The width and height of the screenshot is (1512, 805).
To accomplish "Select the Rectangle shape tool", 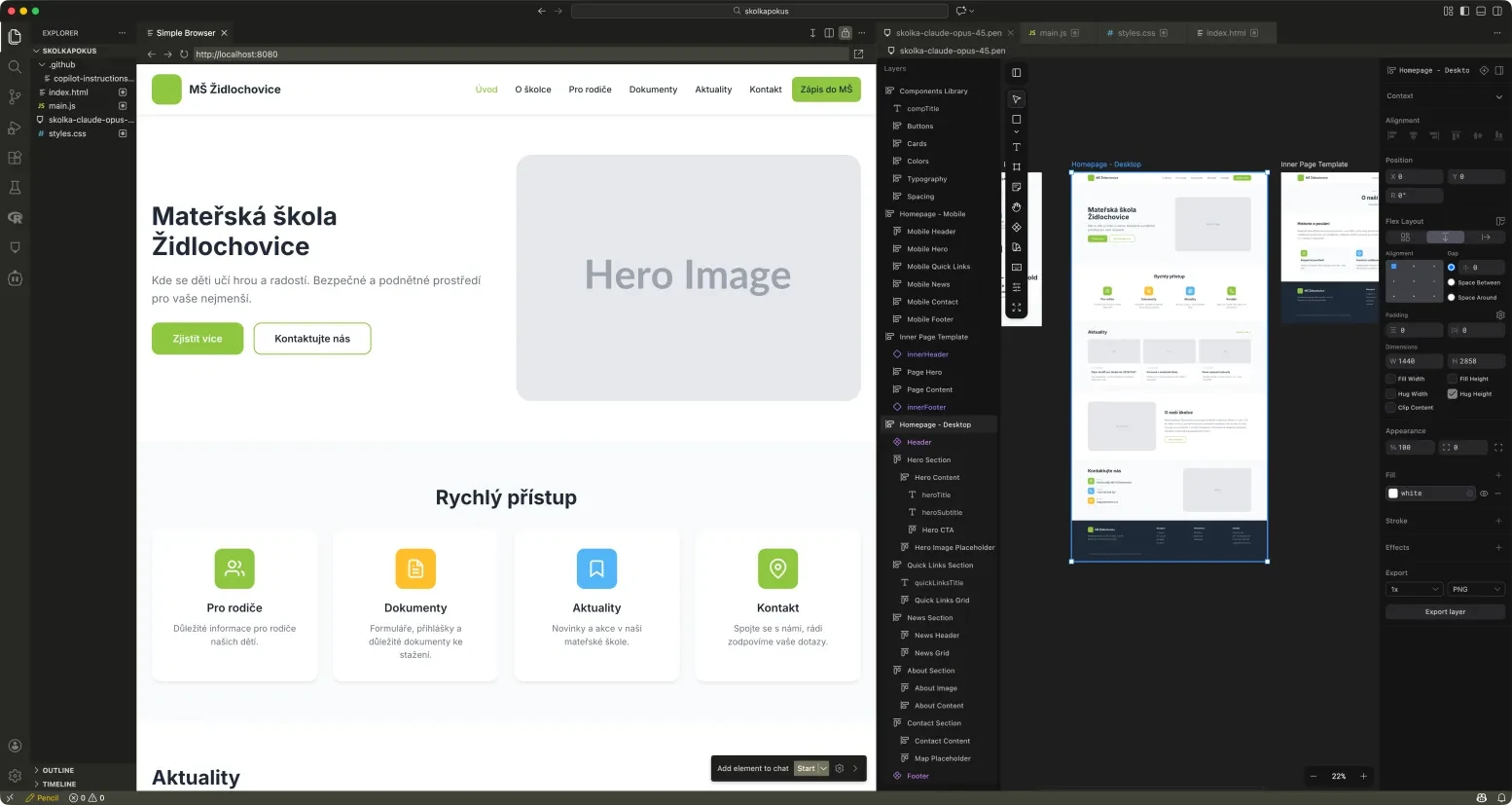I will [x=1016, y=119].
